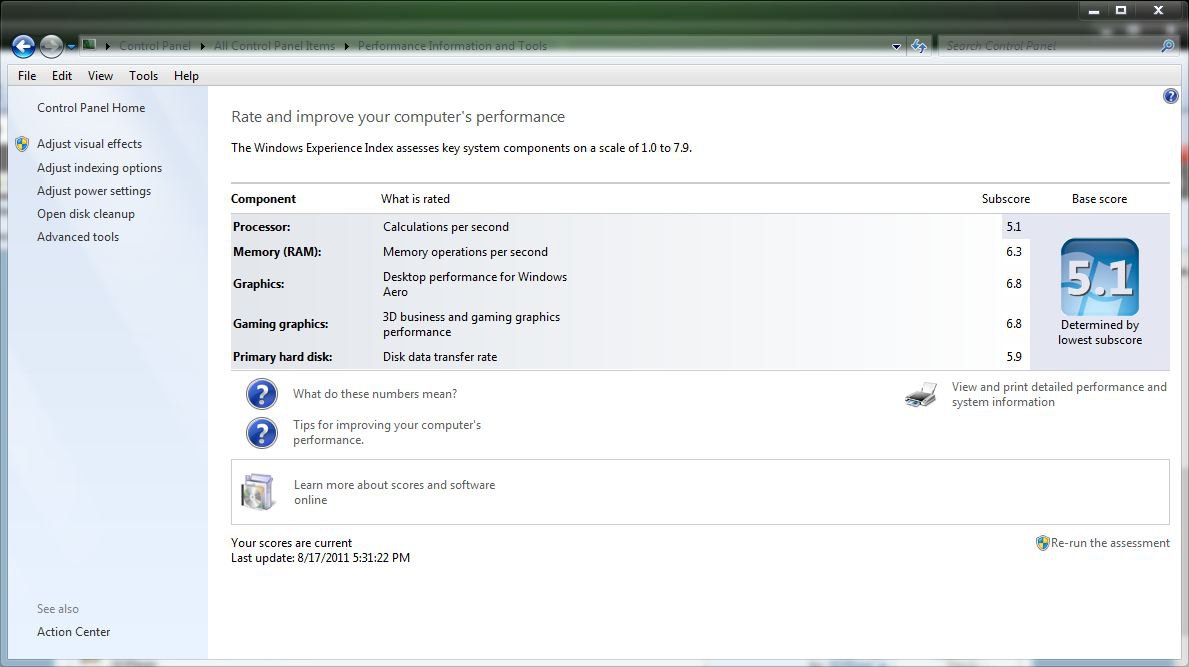Expand the chevron before Control Panel breadcrumb

(x=108, y=46)
